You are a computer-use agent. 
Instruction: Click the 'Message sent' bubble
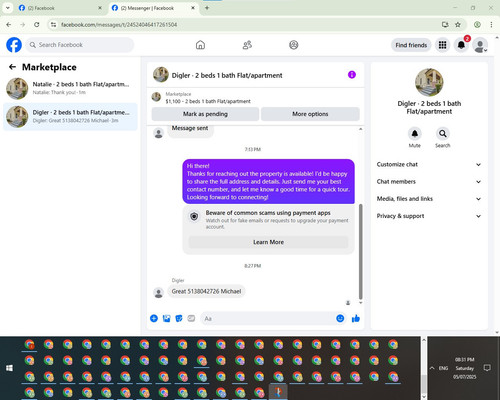(x=190, y=131)
